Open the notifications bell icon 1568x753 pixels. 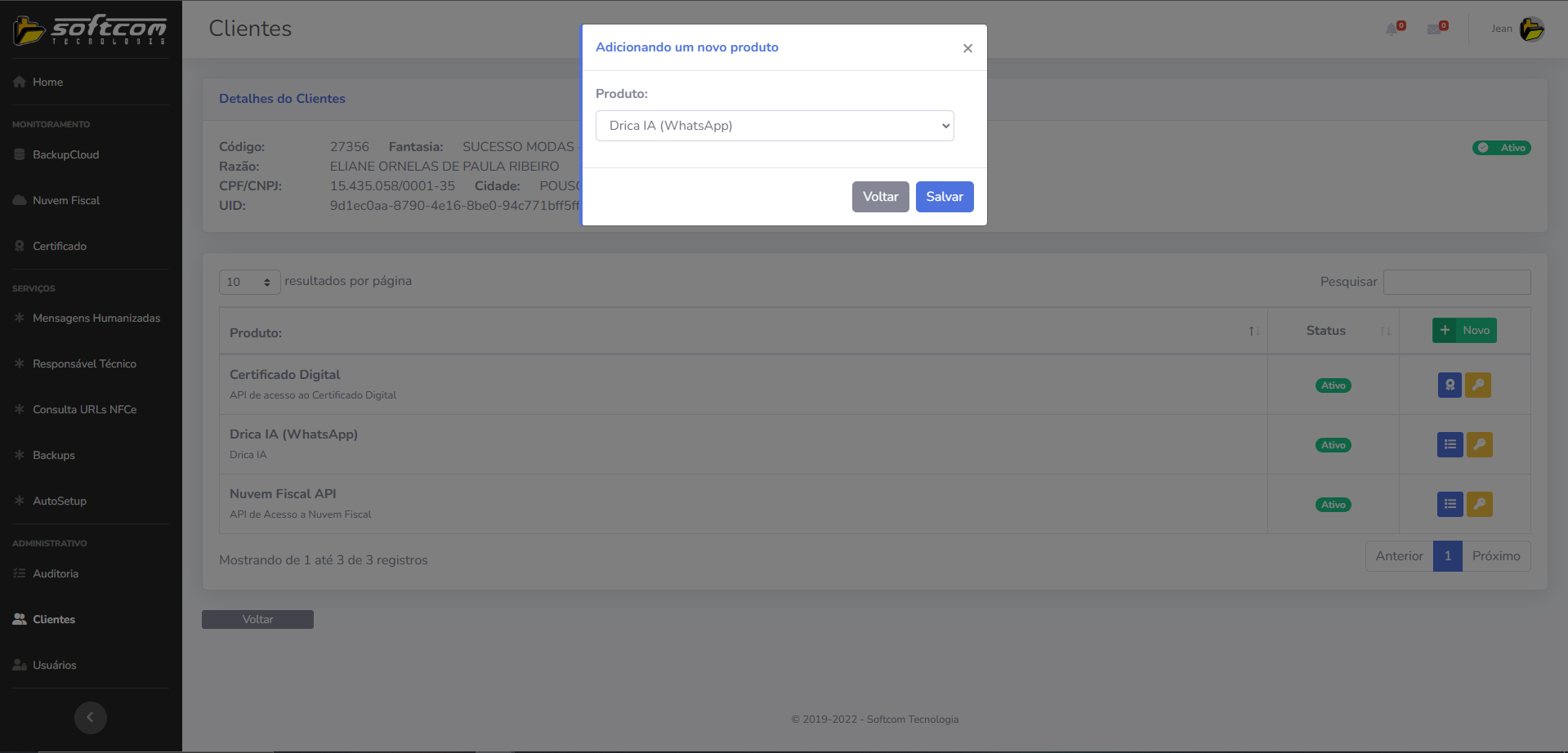1392,29
